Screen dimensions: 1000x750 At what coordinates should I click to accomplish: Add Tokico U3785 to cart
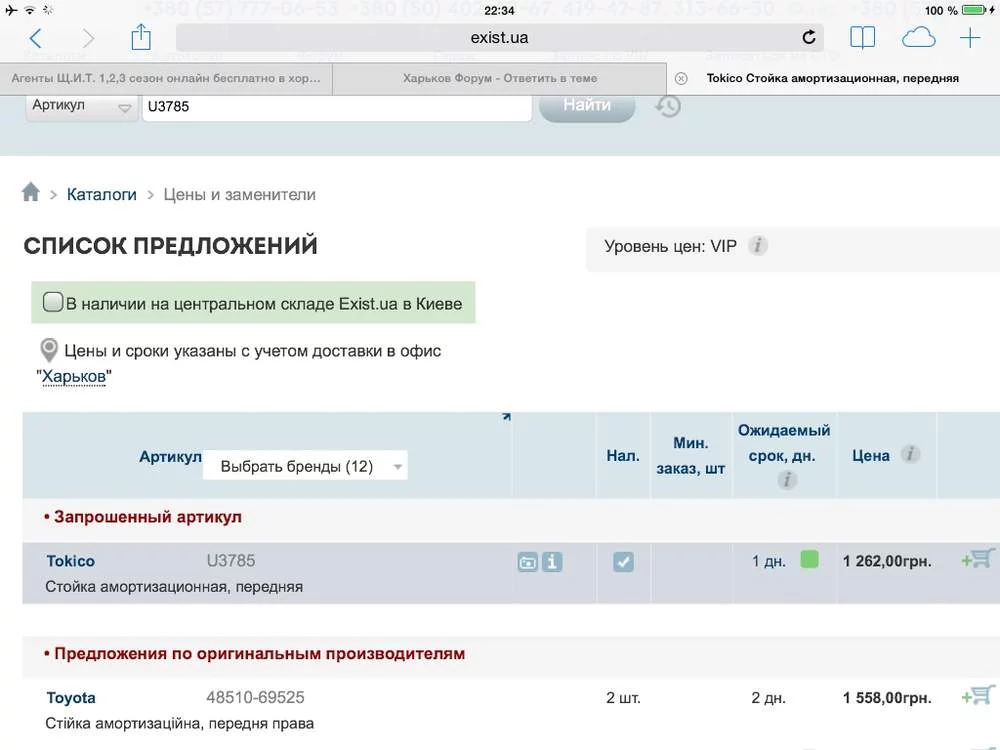pos(978,559)
